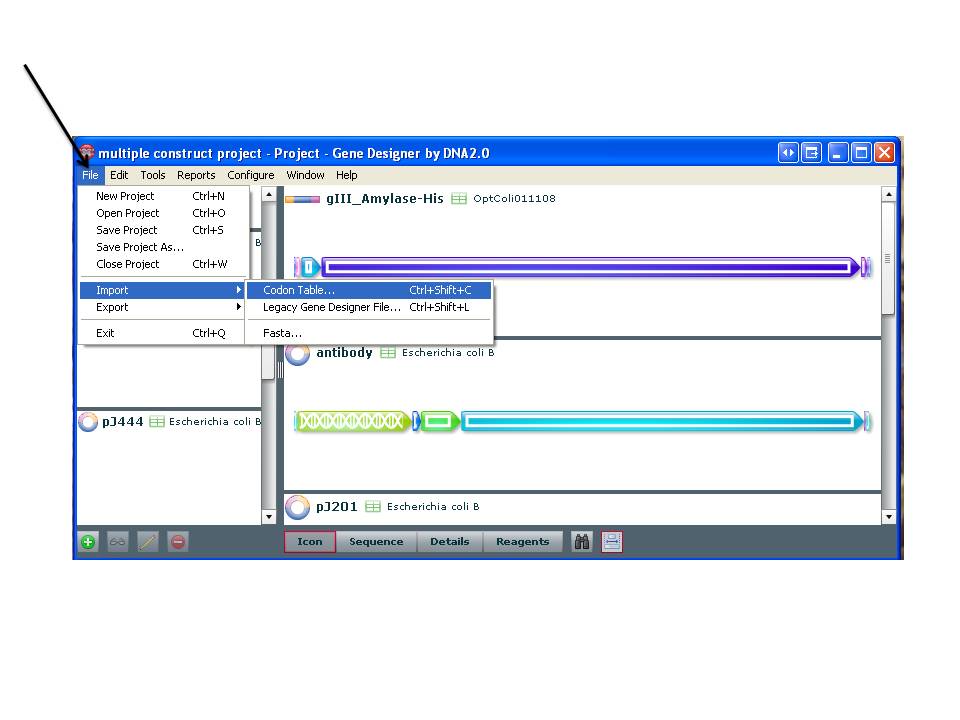
Task: Expand the Import submenu
Action: (163, 290)
